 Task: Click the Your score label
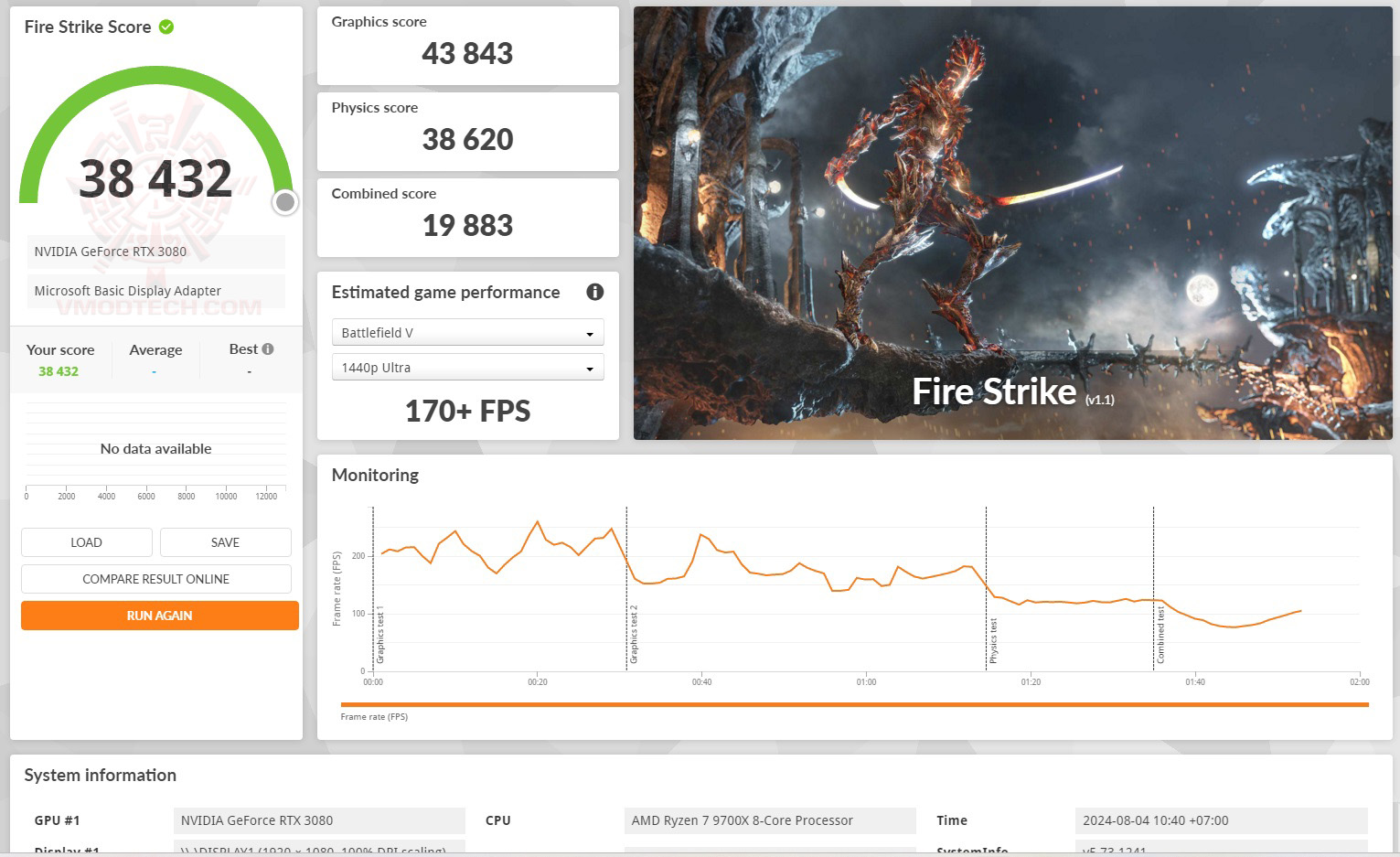point(60,349)
